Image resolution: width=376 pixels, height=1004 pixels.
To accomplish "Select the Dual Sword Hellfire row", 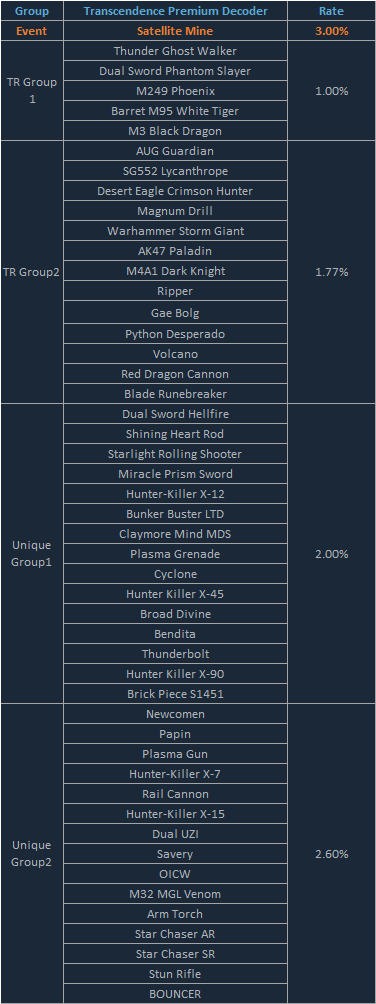I will pyautogui.click(x=176, y=414).
